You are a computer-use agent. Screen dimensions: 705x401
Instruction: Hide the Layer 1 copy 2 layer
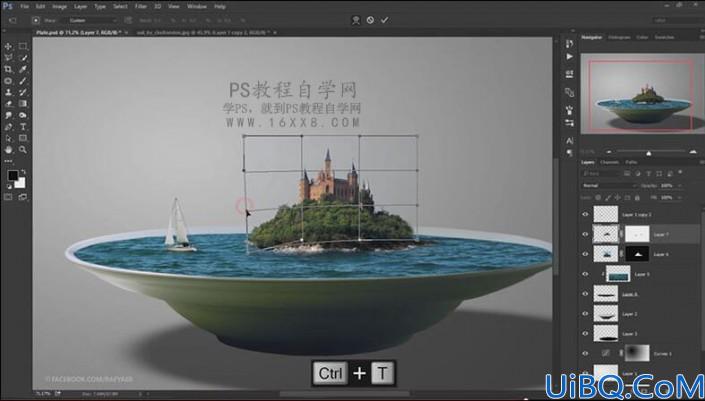[x=585, y=214]
